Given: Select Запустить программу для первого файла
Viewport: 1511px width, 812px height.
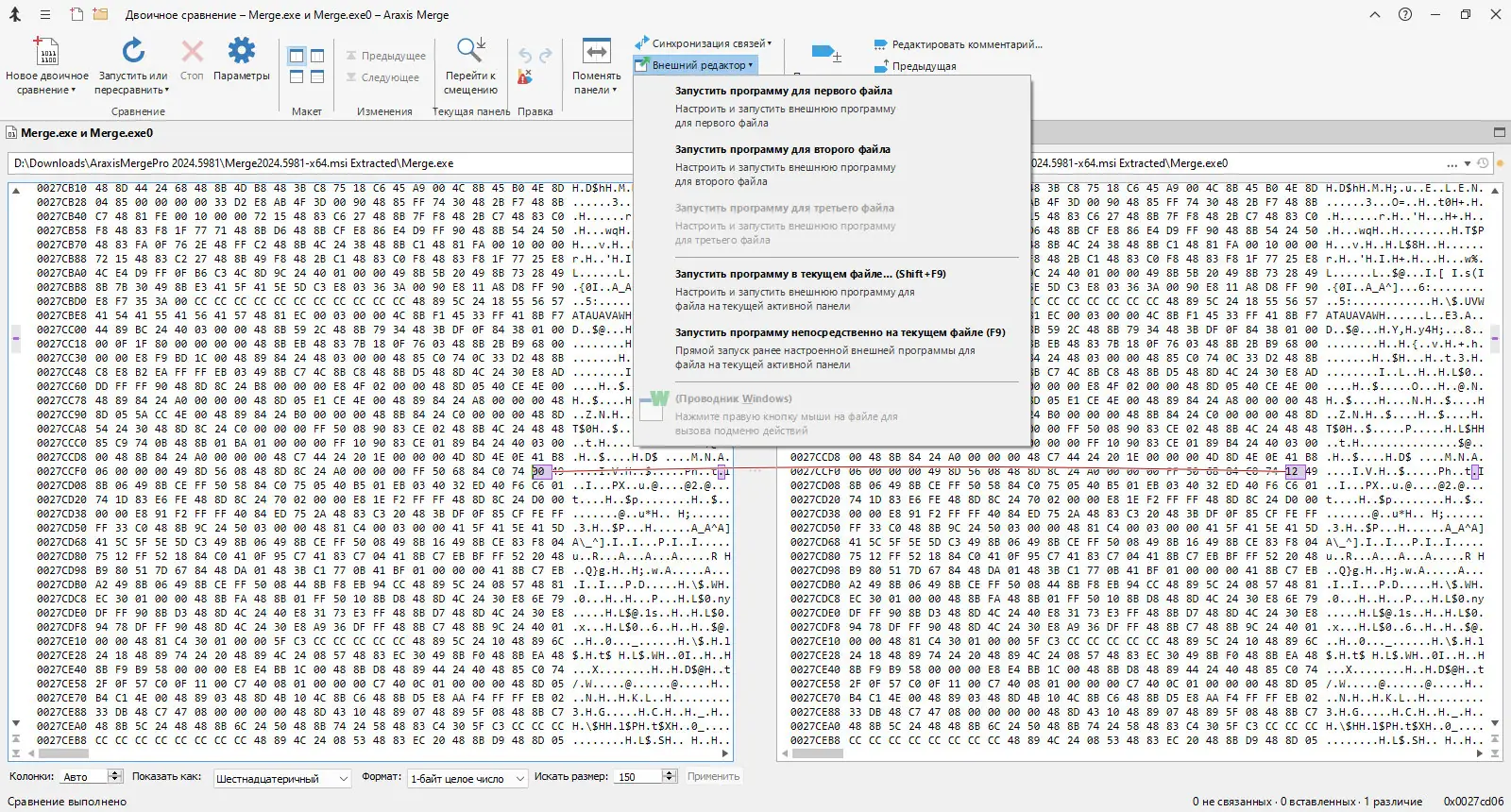Looking at the screenshot, I should point(831,107).
